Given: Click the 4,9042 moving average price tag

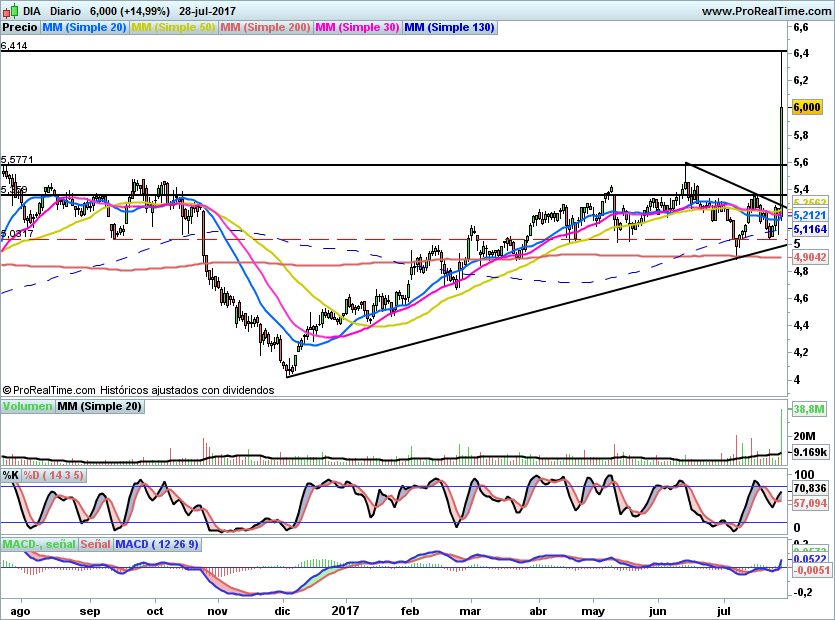Looking at the screenshot, I should pyautogui.click(x=810, y=257).
